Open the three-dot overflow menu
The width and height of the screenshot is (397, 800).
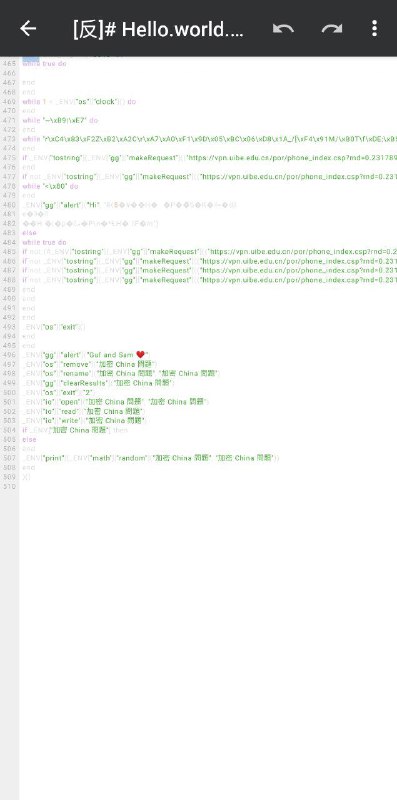click(375, 29)
